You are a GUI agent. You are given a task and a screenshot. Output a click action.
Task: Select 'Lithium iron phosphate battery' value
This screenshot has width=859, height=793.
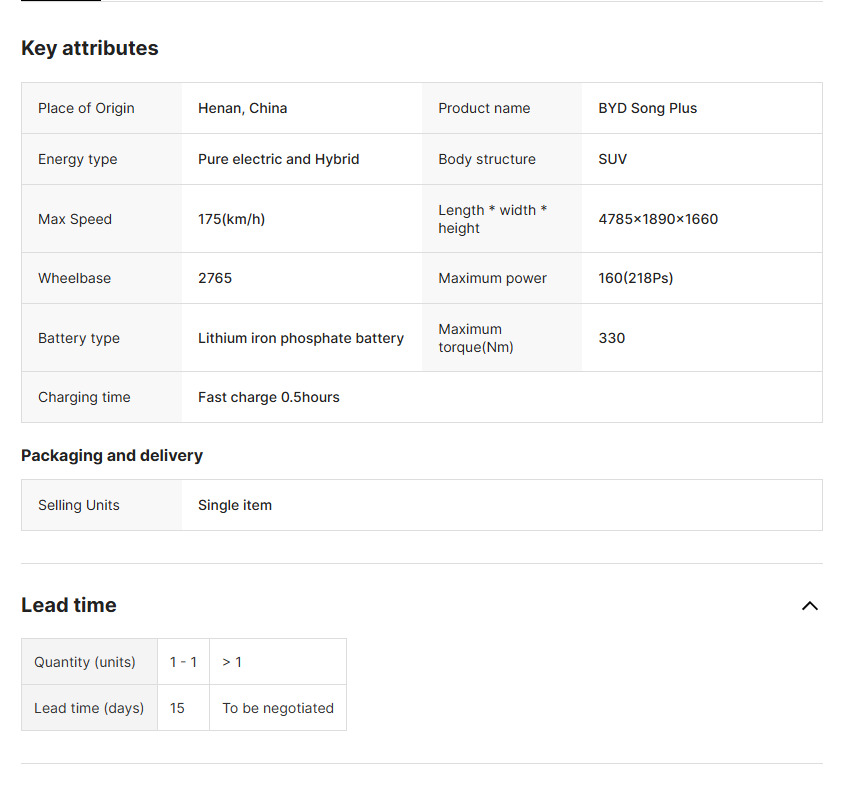301,338
